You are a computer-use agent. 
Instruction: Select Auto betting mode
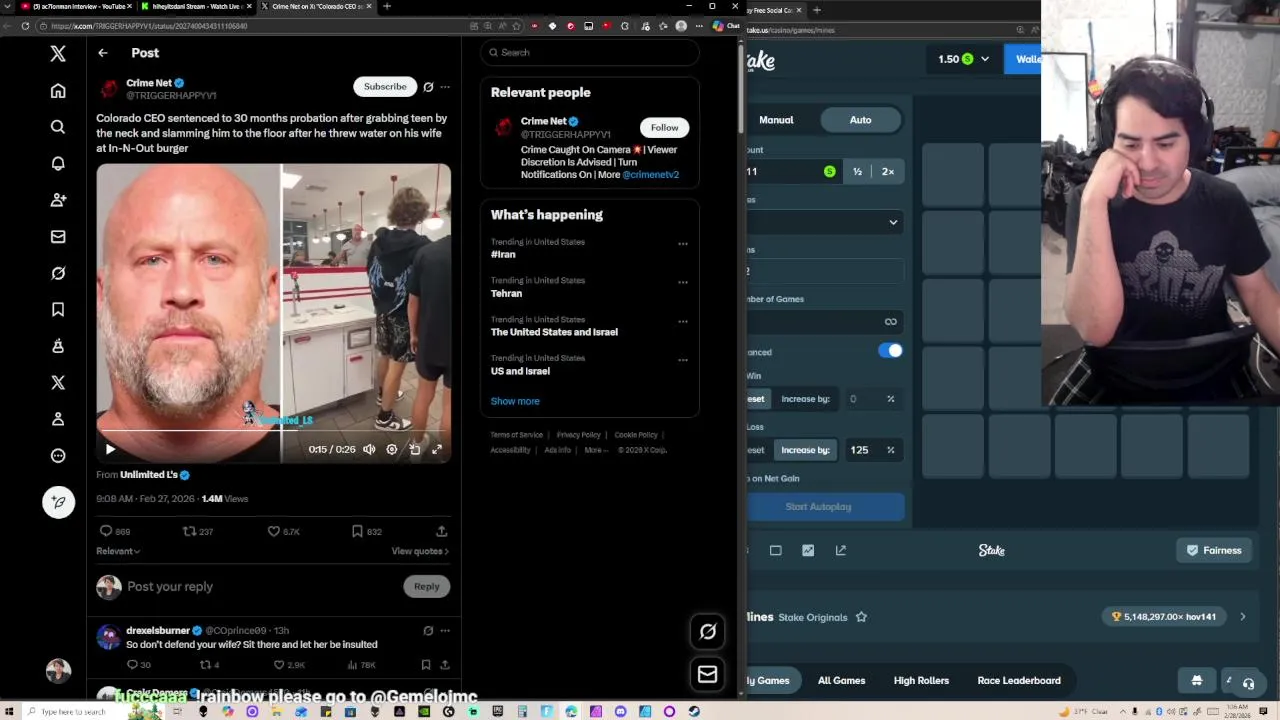pyautogui.click(x=860, y=120)
